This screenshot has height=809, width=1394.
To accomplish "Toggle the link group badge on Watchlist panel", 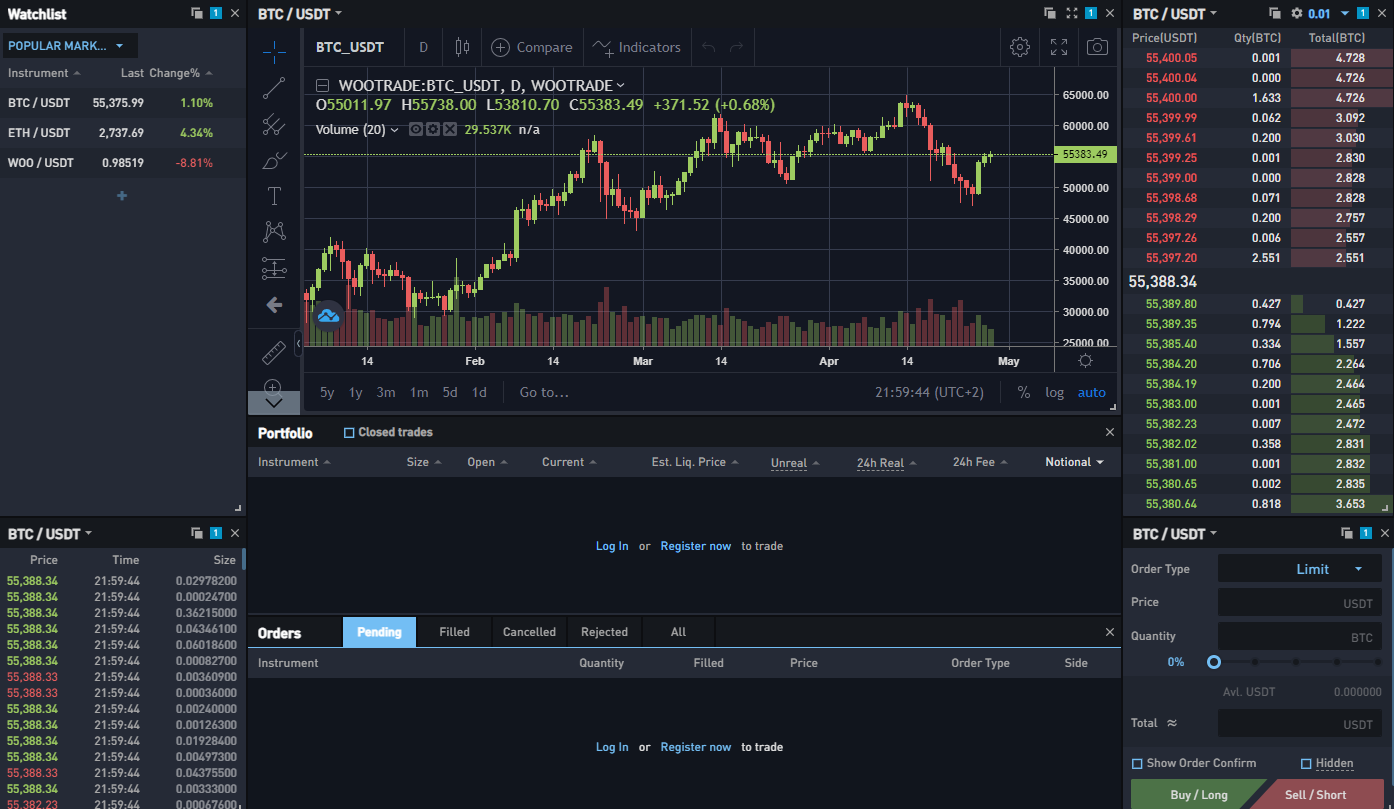I will [216, 13].
